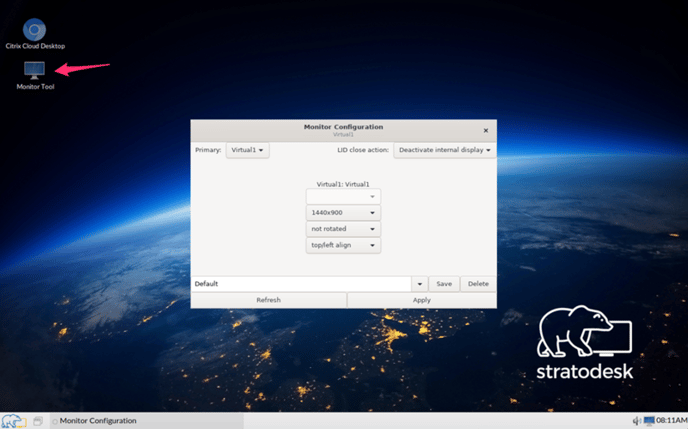Click the Delete button
The width and height of the screenshot is (688, 429).
click(478, 284)
